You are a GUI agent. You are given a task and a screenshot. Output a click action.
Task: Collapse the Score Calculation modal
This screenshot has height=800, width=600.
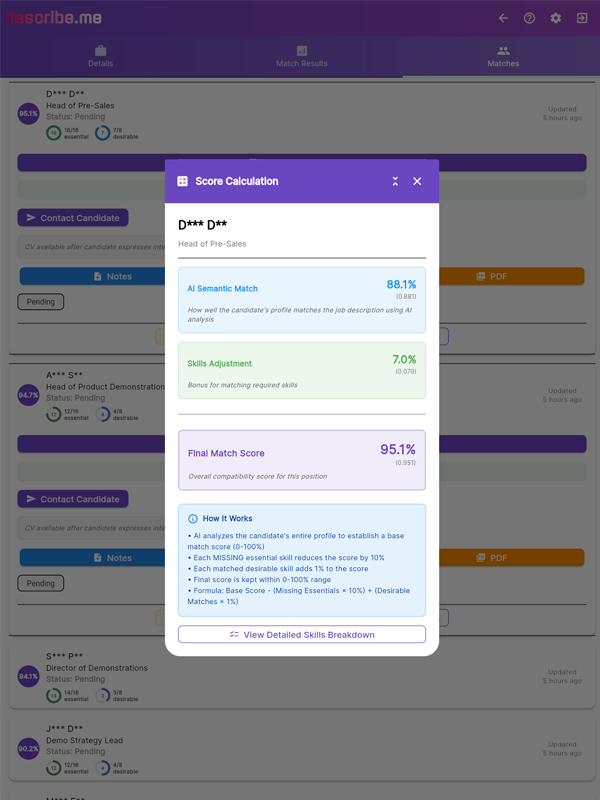click(395, 180)
